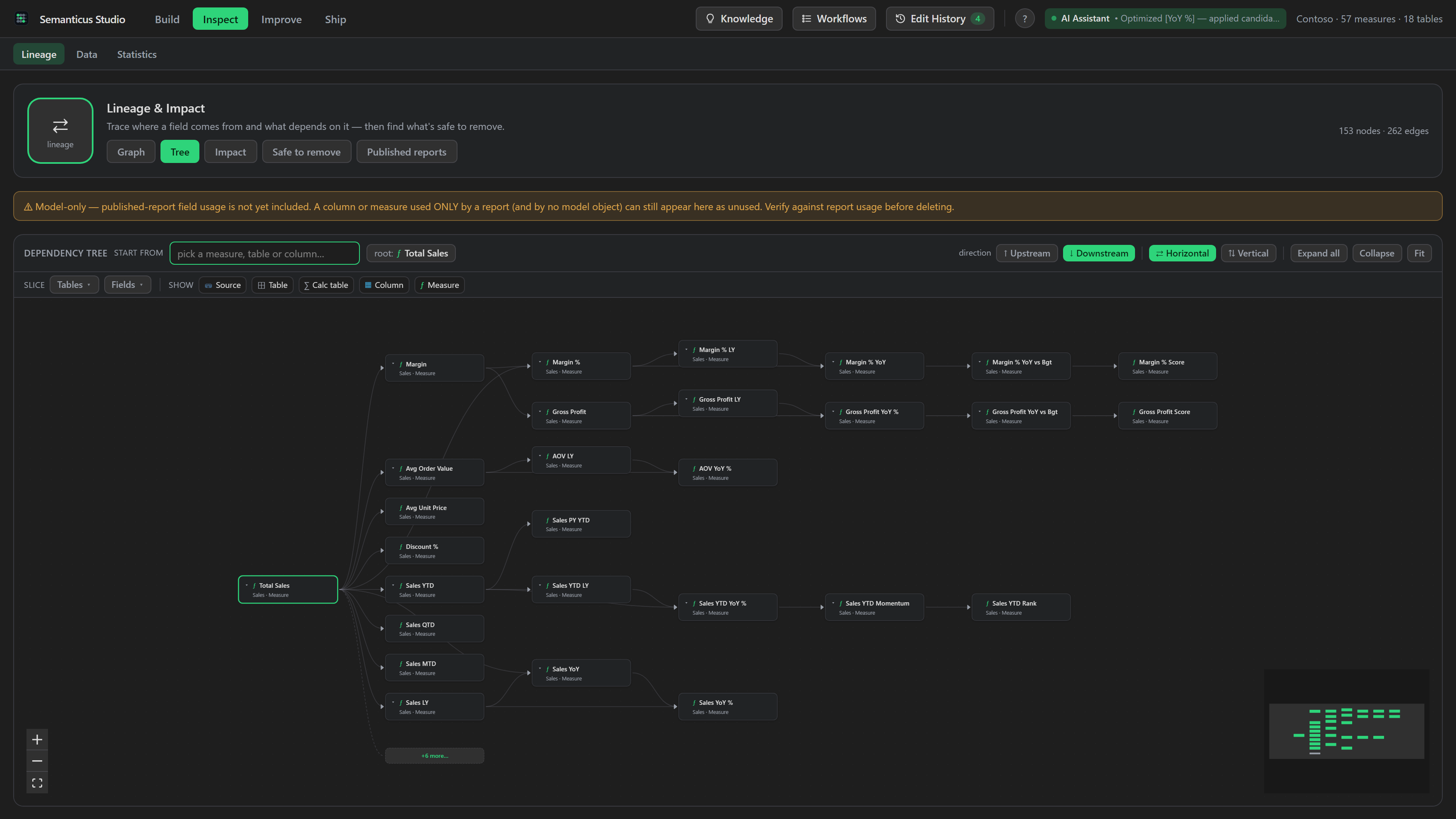Open the Ship tab
Image resolution: width=1456 pixels, height=819 pixels.
pos(335,19)
